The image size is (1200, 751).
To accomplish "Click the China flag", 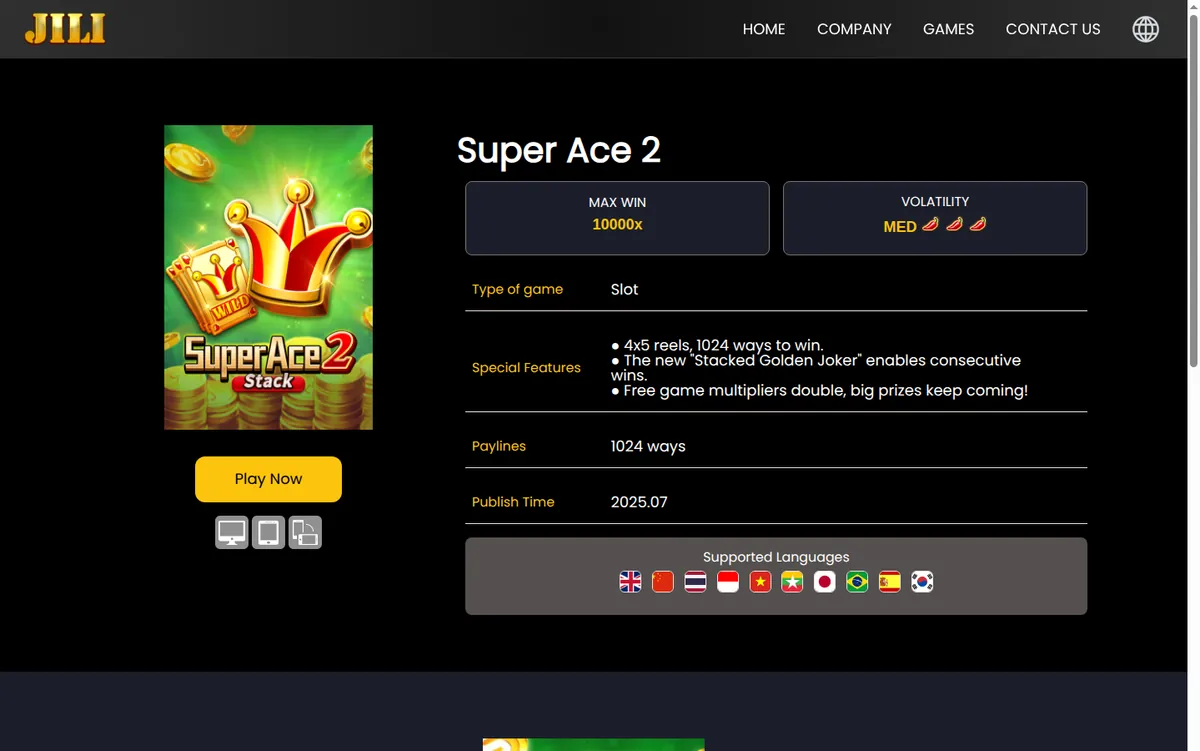I will 663,582.
